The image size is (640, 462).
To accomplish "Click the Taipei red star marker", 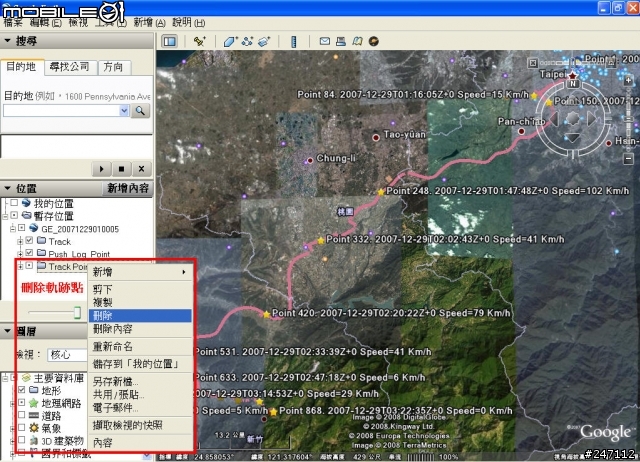I will pos(573,75).
